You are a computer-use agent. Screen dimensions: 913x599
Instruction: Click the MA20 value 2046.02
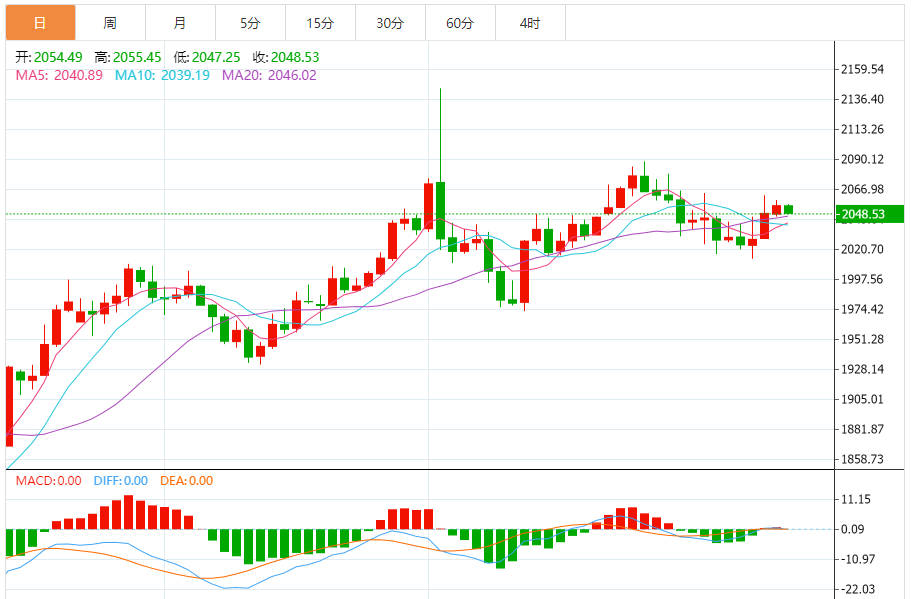point(292,75)
